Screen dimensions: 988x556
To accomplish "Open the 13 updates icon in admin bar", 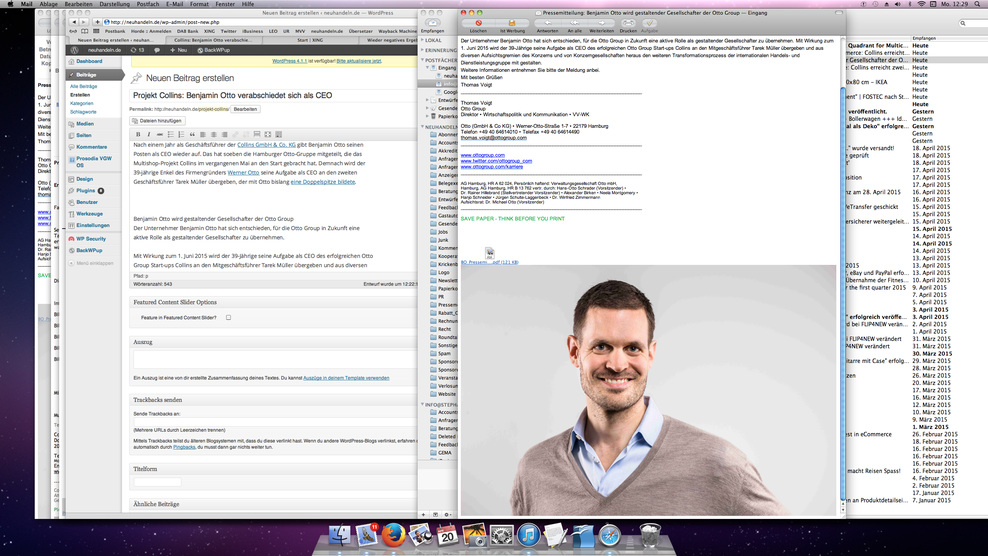I will pos(137,50).
